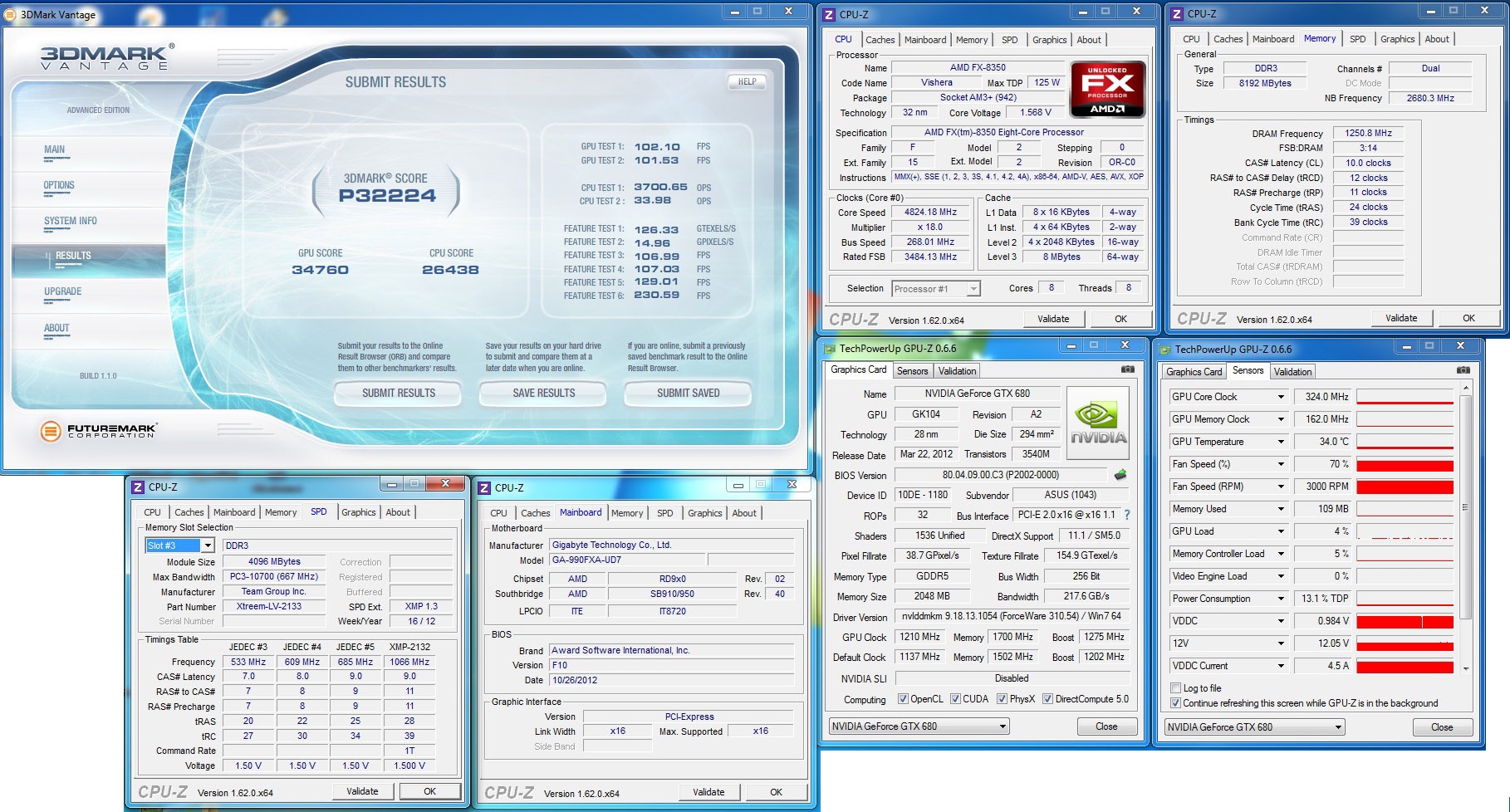
Task: Click OK in the Motherboard CPU-Z window
Action: pyautogui.click(x=776, y=792)
